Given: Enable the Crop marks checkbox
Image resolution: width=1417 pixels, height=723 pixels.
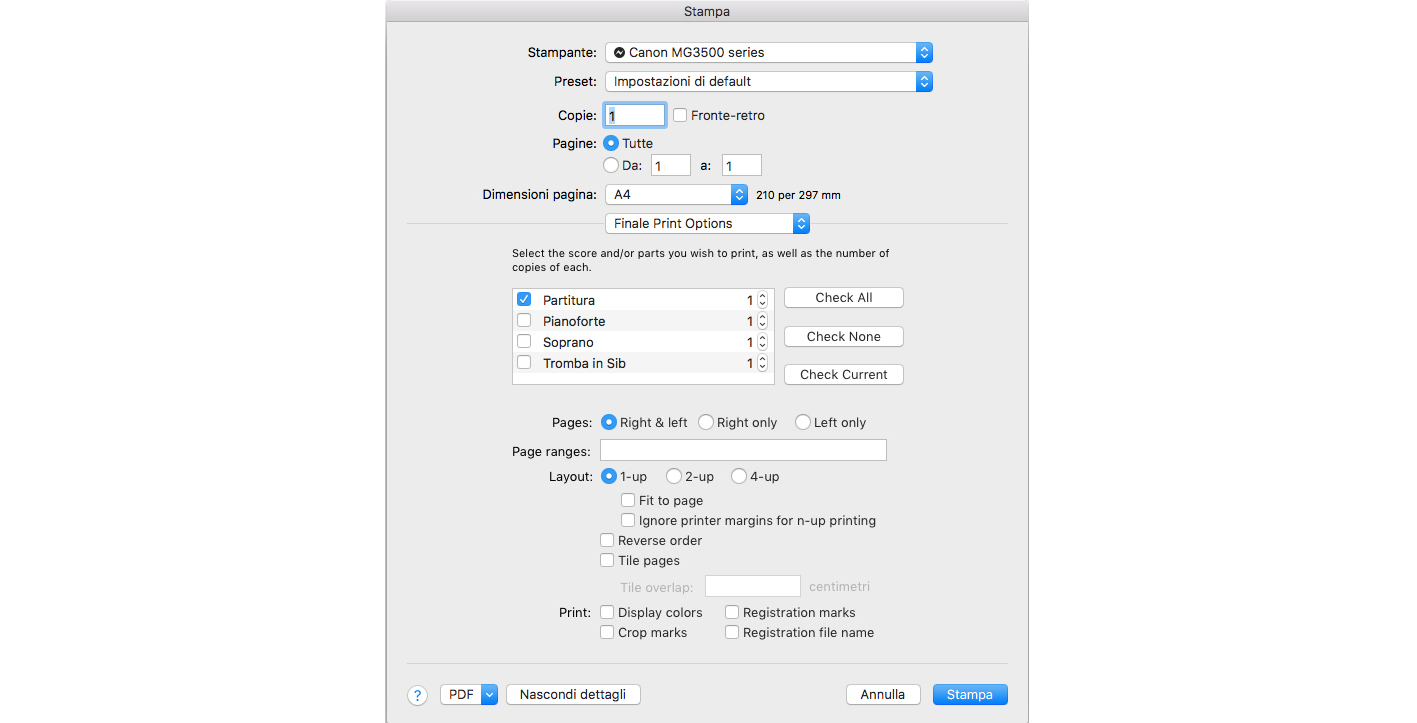Looking at the screenshot, I should click(607, 632).
